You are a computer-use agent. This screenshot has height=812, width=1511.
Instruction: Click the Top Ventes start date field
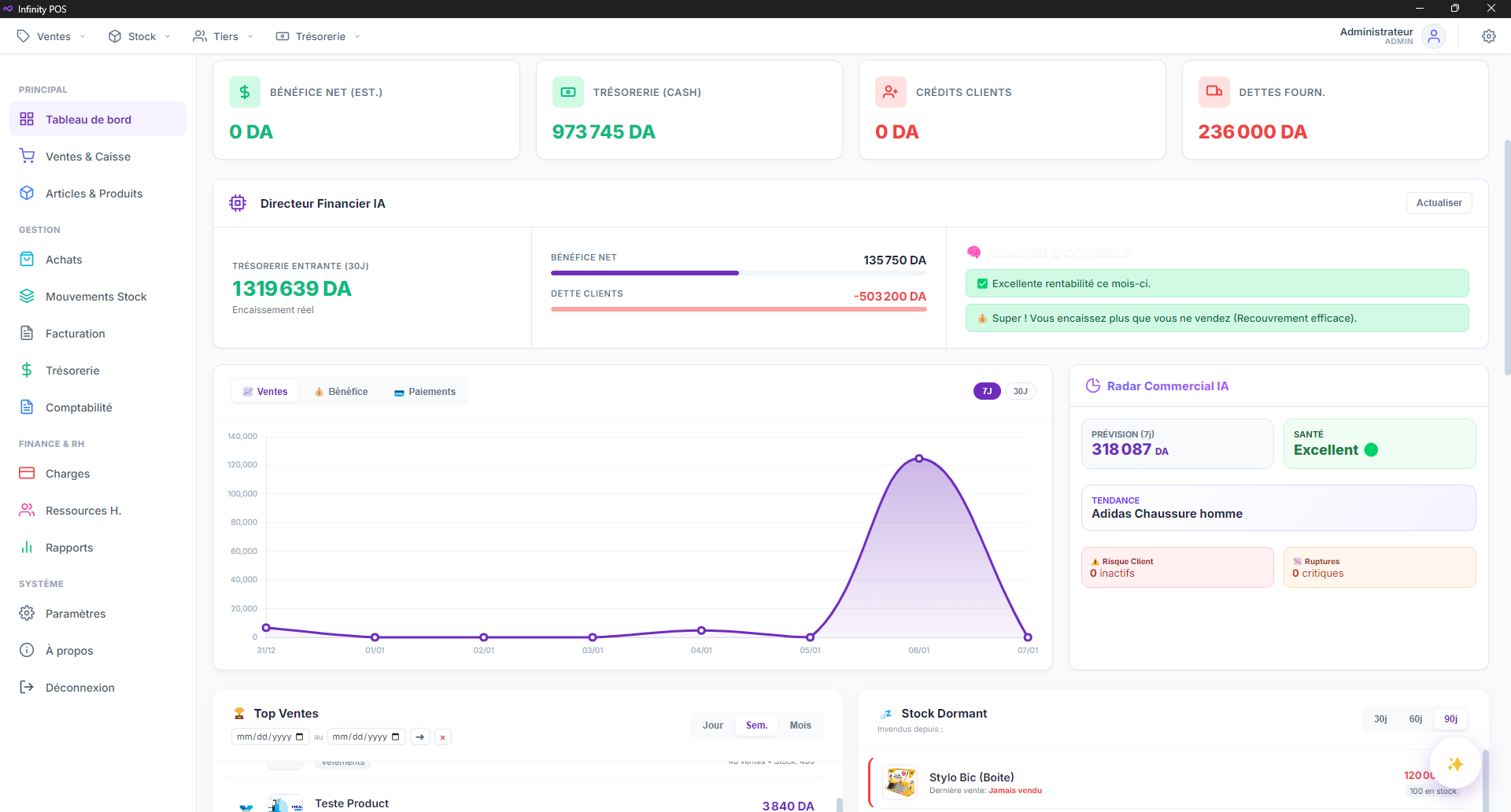click(269, 737)
